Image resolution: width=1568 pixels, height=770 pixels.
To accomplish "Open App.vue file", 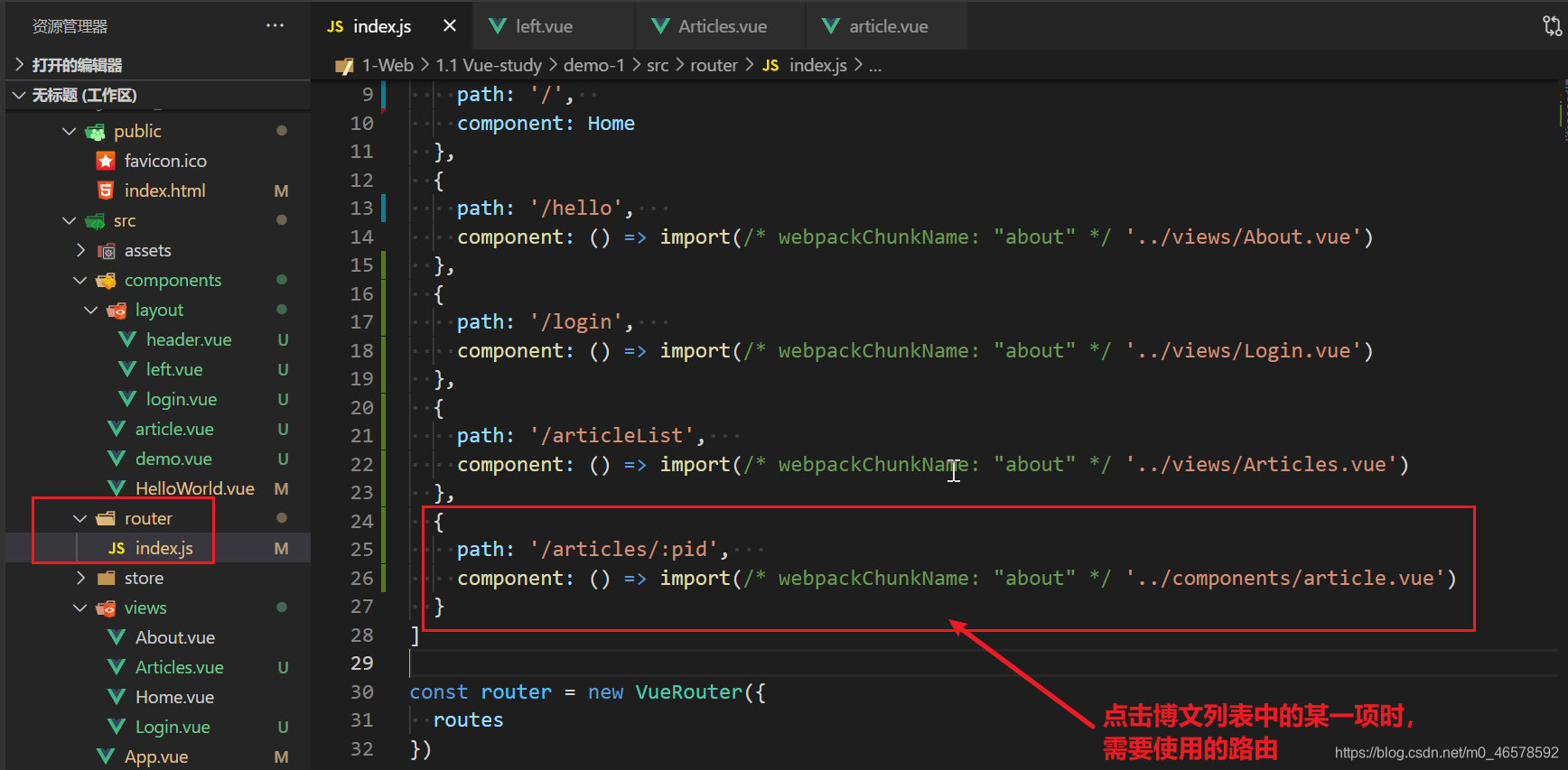I will click(x=156, y=757).
